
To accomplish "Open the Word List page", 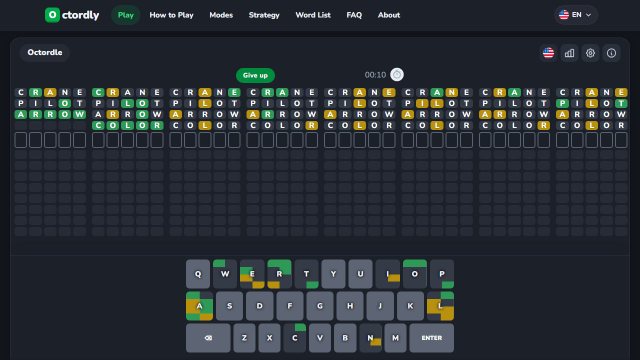I will (313, 15).
